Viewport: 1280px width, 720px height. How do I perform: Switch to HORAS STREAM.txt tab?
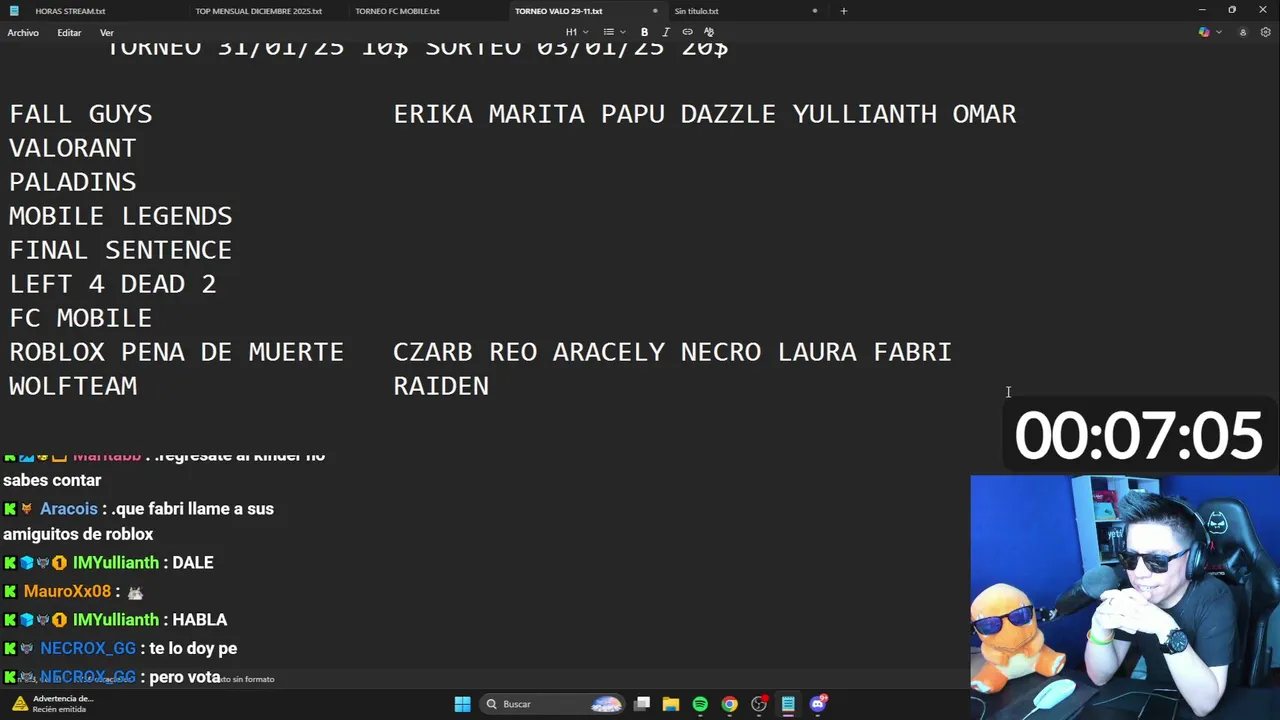70,11
